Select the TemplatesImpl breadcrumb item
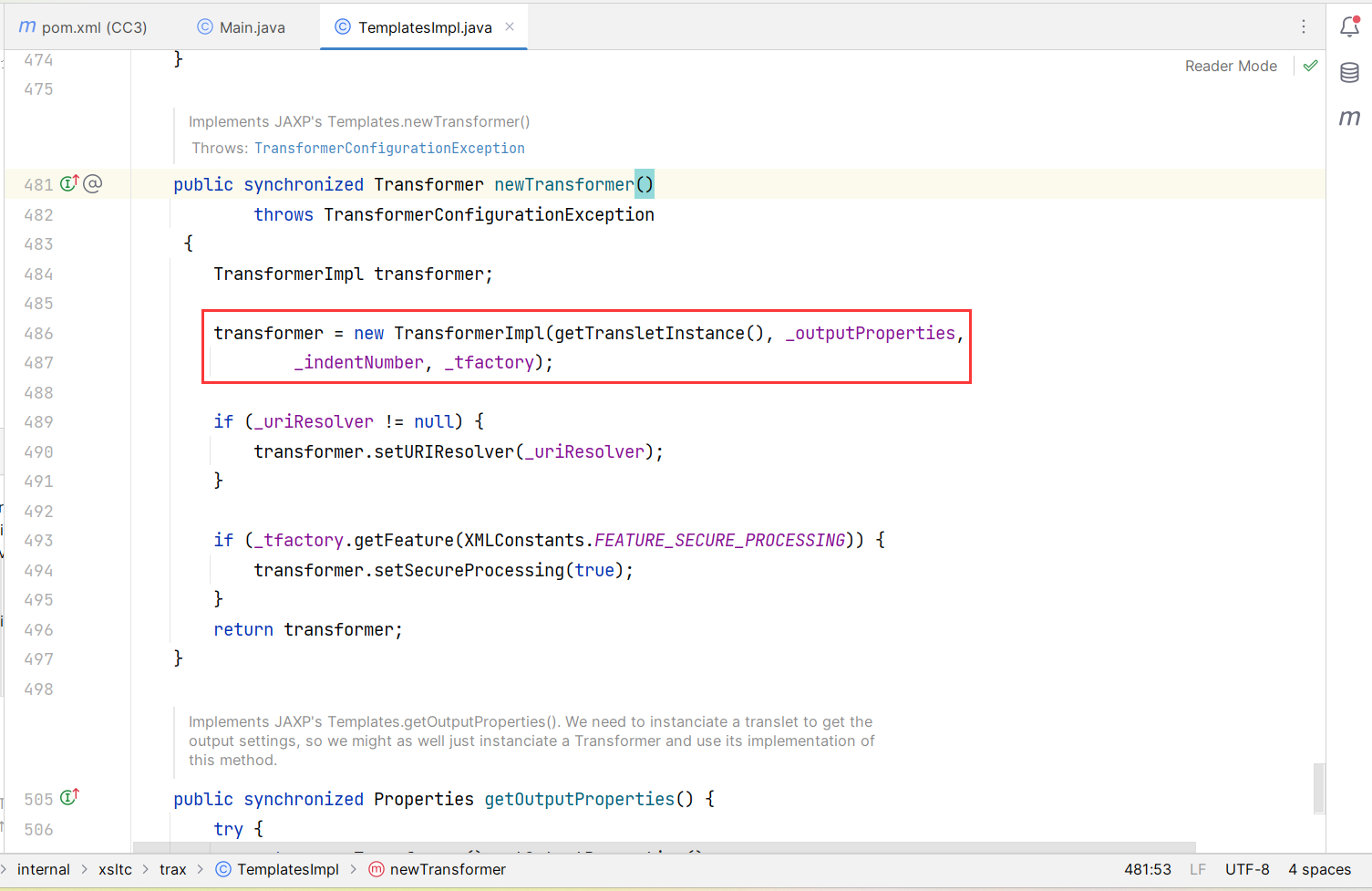Screen dimensions: 1372x891 pyautogui.click(x=287, y=869)
